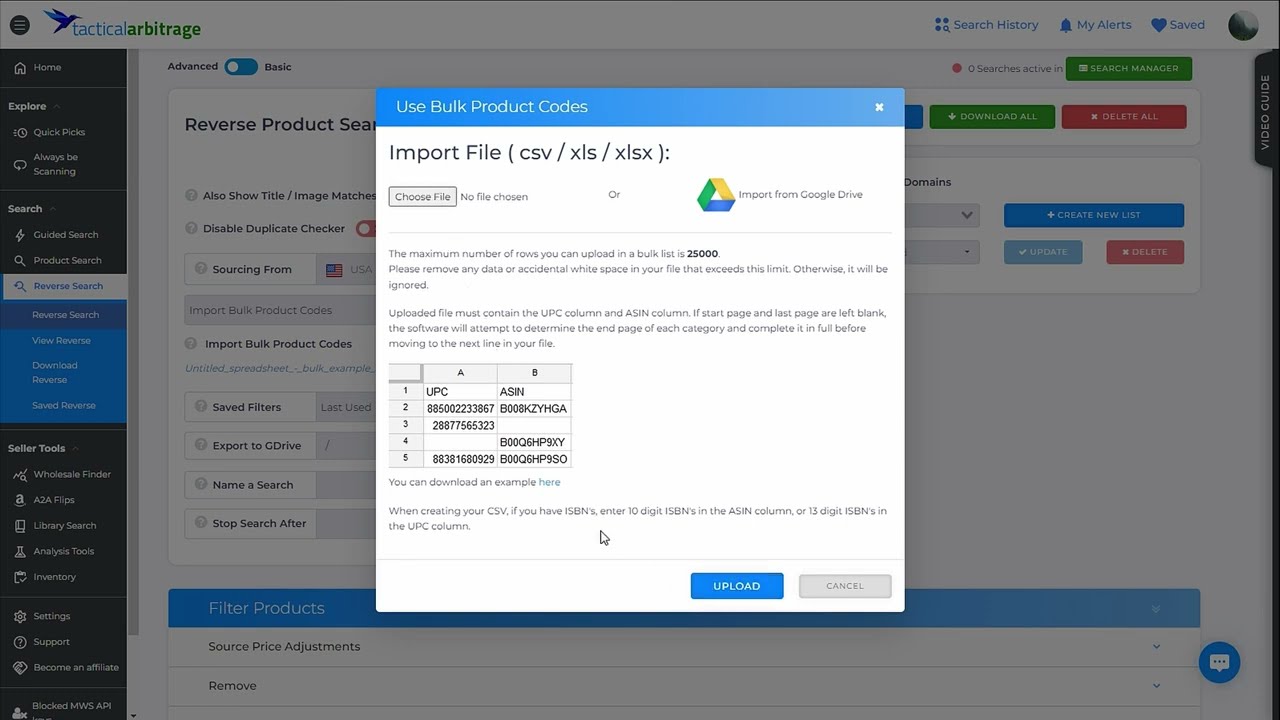The image size is (1280, 720).
Task: Collapse the Search section in the sidebar
Action: coord(32,209)
